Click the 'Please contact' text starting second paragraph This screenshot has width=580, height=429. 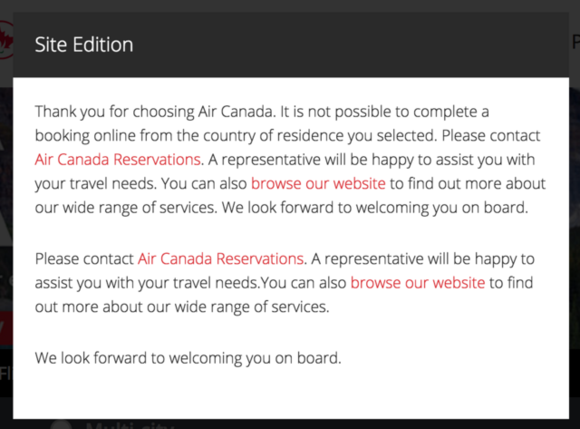tap(84, 259)
